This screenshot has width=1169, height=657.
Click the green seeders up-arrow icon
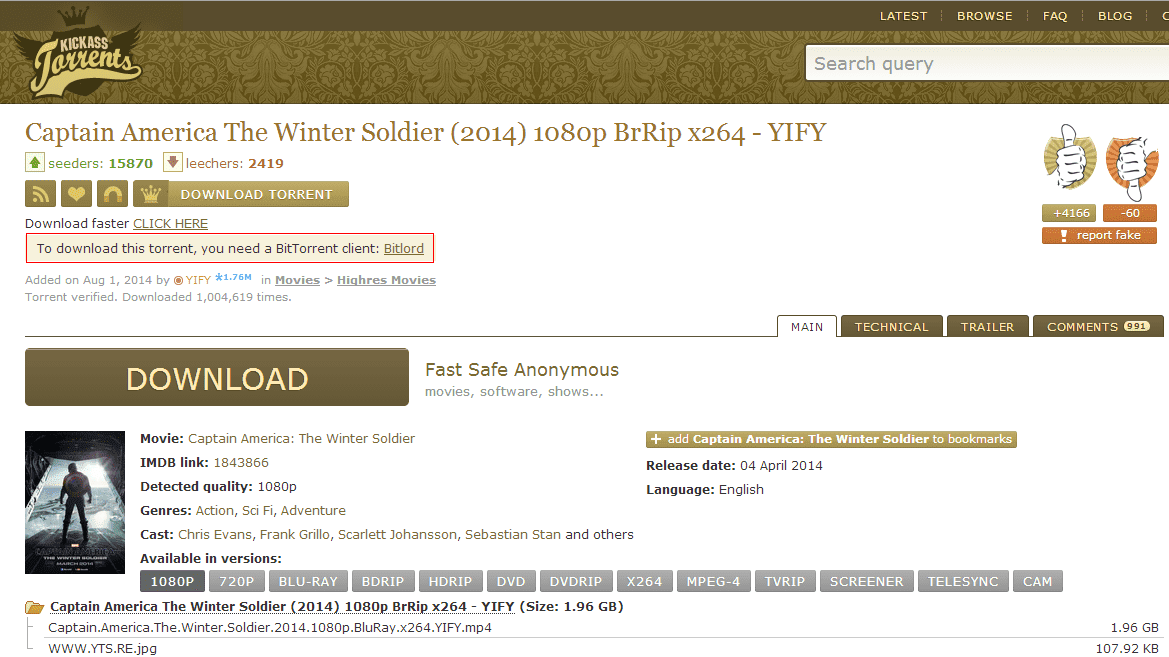(x=35, y=163)
